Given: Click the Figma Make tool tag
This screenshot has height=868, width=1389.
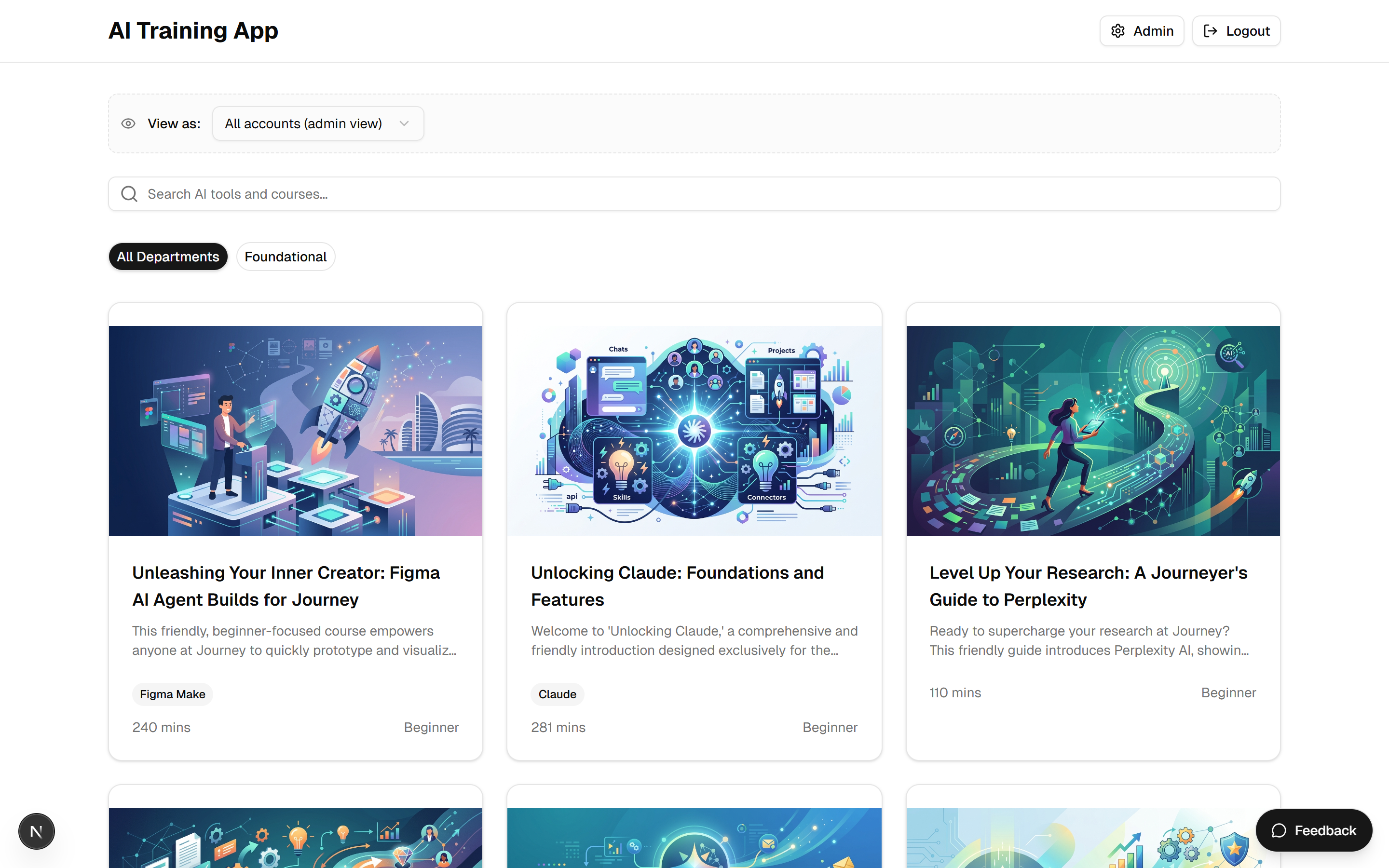Looking at the screenshot, I should tap(173, 694).
